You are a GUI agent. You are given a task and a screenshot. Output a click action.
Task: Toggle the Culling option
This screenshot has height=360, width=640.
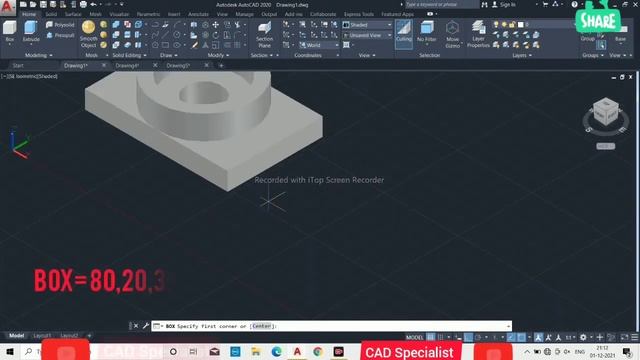click(x=404, y=34)
